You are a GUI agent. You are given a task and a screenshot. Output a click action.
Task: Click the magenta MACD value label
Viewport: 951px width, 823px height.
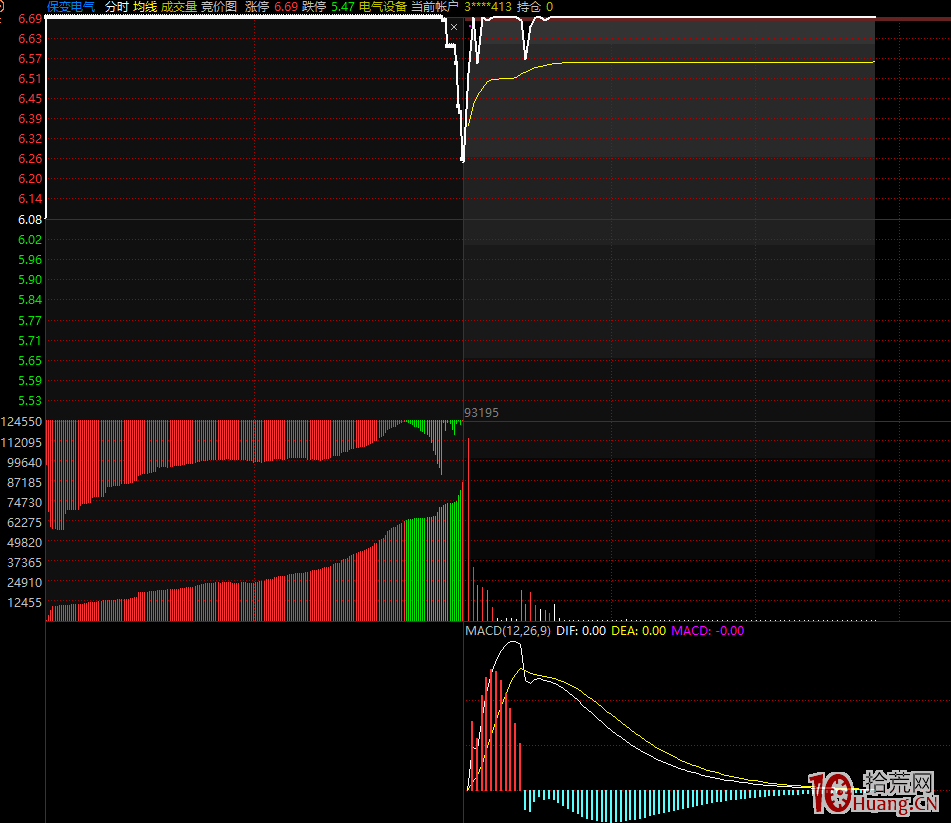click(707, 631)
